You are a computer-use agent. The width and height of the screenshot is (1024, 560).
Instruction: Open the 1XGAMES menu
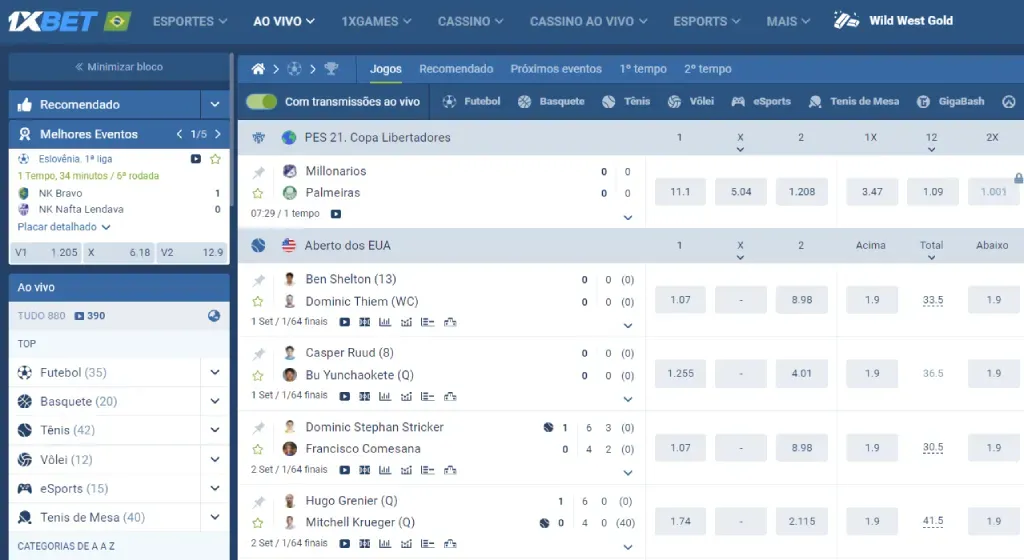[x=376, y=22]
